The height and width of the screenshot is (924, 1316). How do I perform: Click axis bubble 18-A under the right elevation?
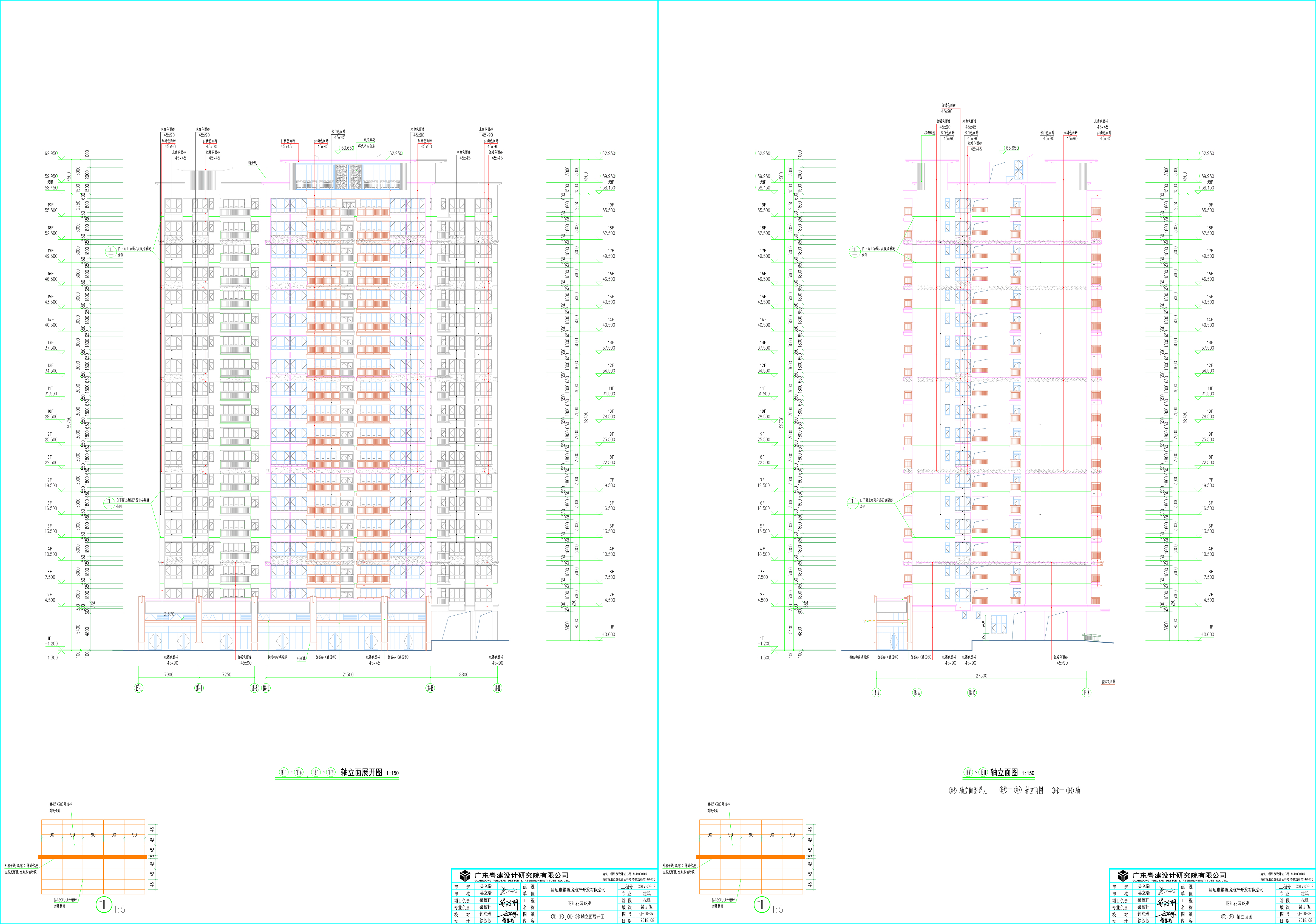pyautogui.click(x=917, y=692)
